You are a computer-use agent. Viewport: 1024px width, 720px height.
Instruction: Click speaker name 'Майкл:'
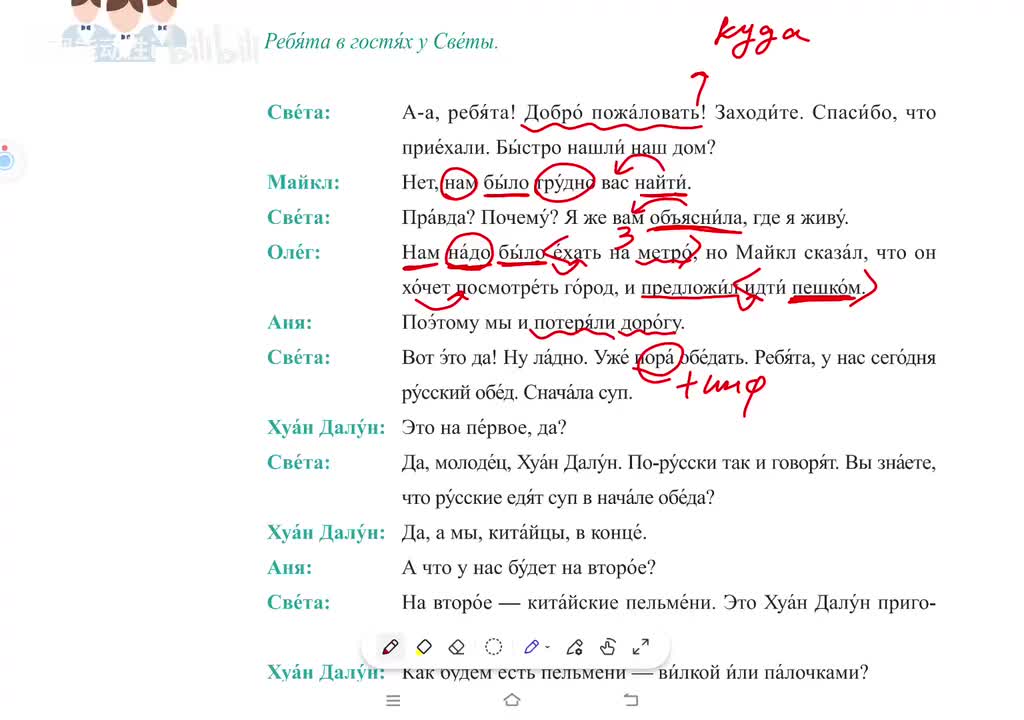click(304, 182)
